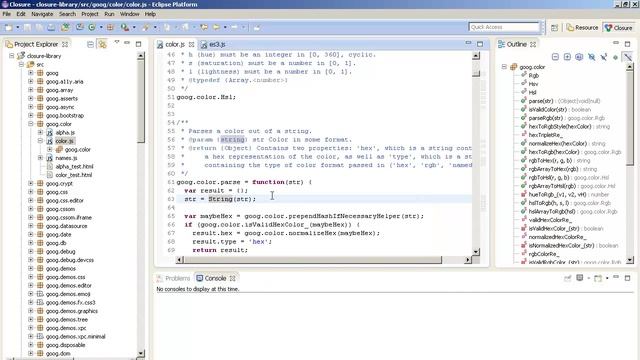Collapse the closure-library project node
The width and height of the screenshot is (640, 360).
12,56
